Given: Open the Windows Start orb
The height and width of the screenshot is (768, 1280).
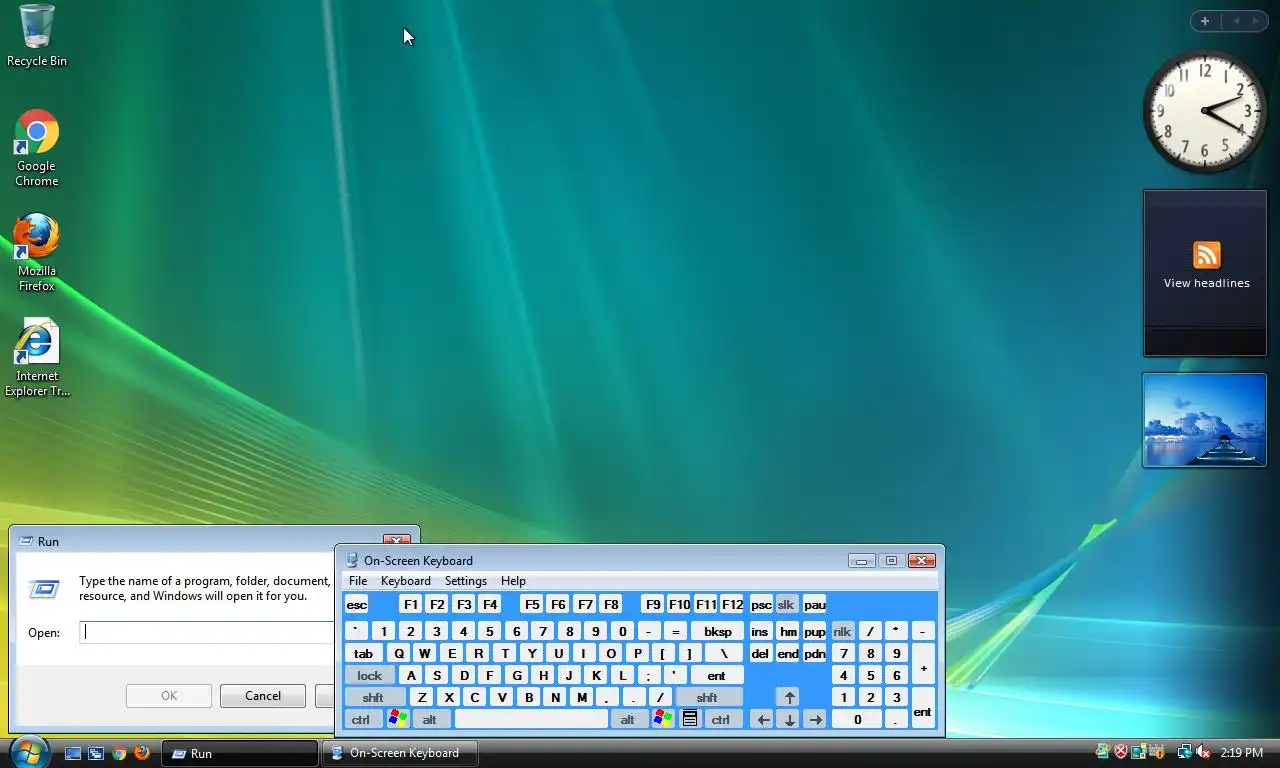Looking at the screenshot, I should point(28,752).
